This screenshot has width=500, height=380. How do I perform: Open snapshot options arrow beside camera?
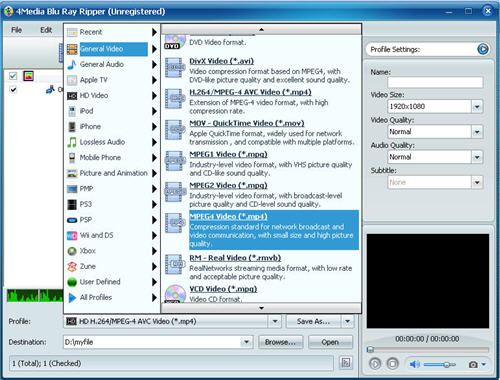click(483, 365)
